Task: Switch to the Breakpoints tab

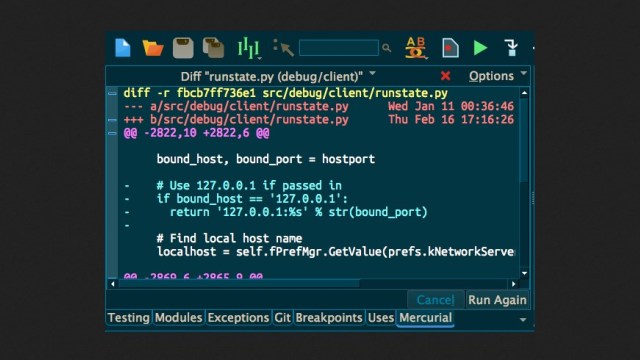Action: [x=329, y=318]
